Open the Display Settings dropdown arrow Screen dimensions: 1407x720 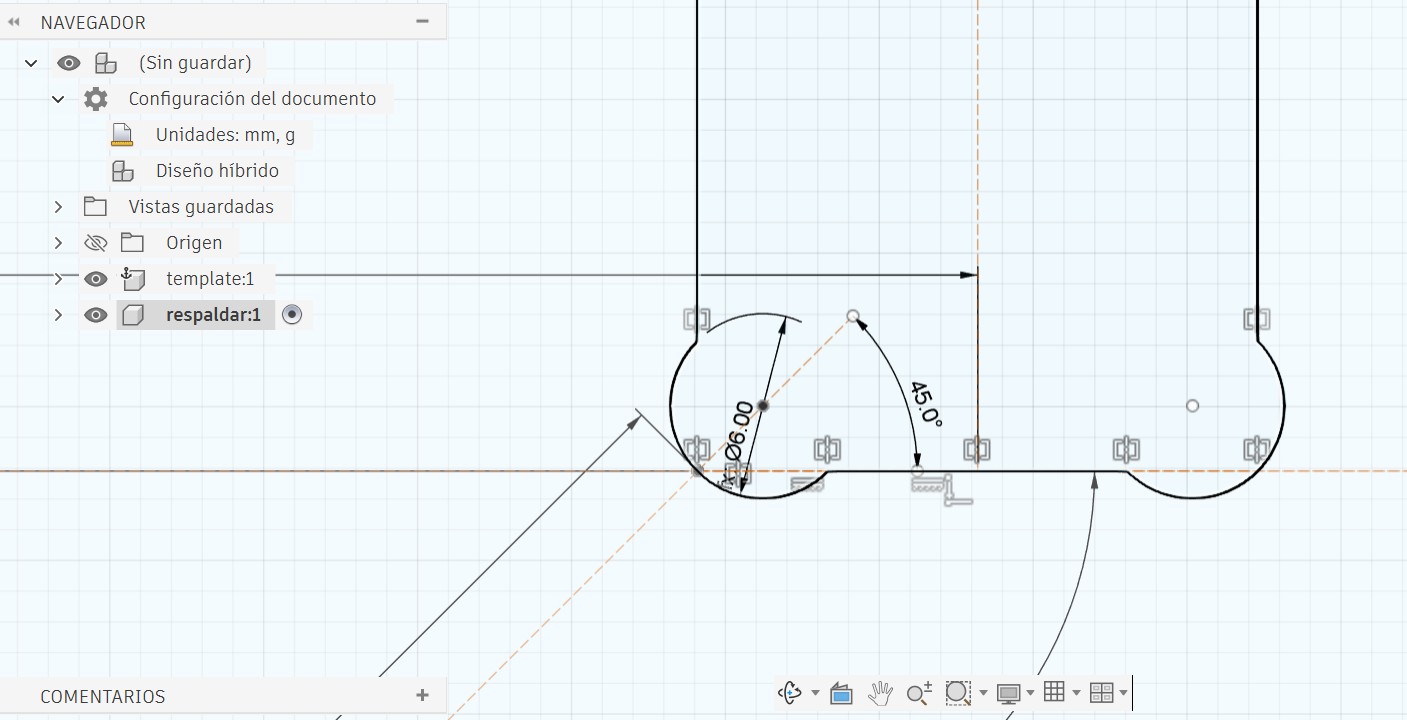click(x=1030, y=692)
